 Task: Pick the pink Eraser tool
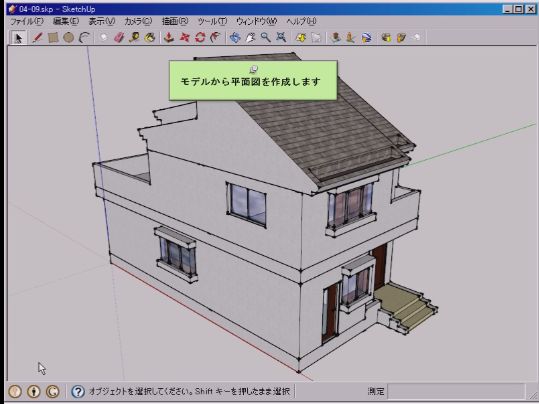pyautogui.click(x=119, y=37)
